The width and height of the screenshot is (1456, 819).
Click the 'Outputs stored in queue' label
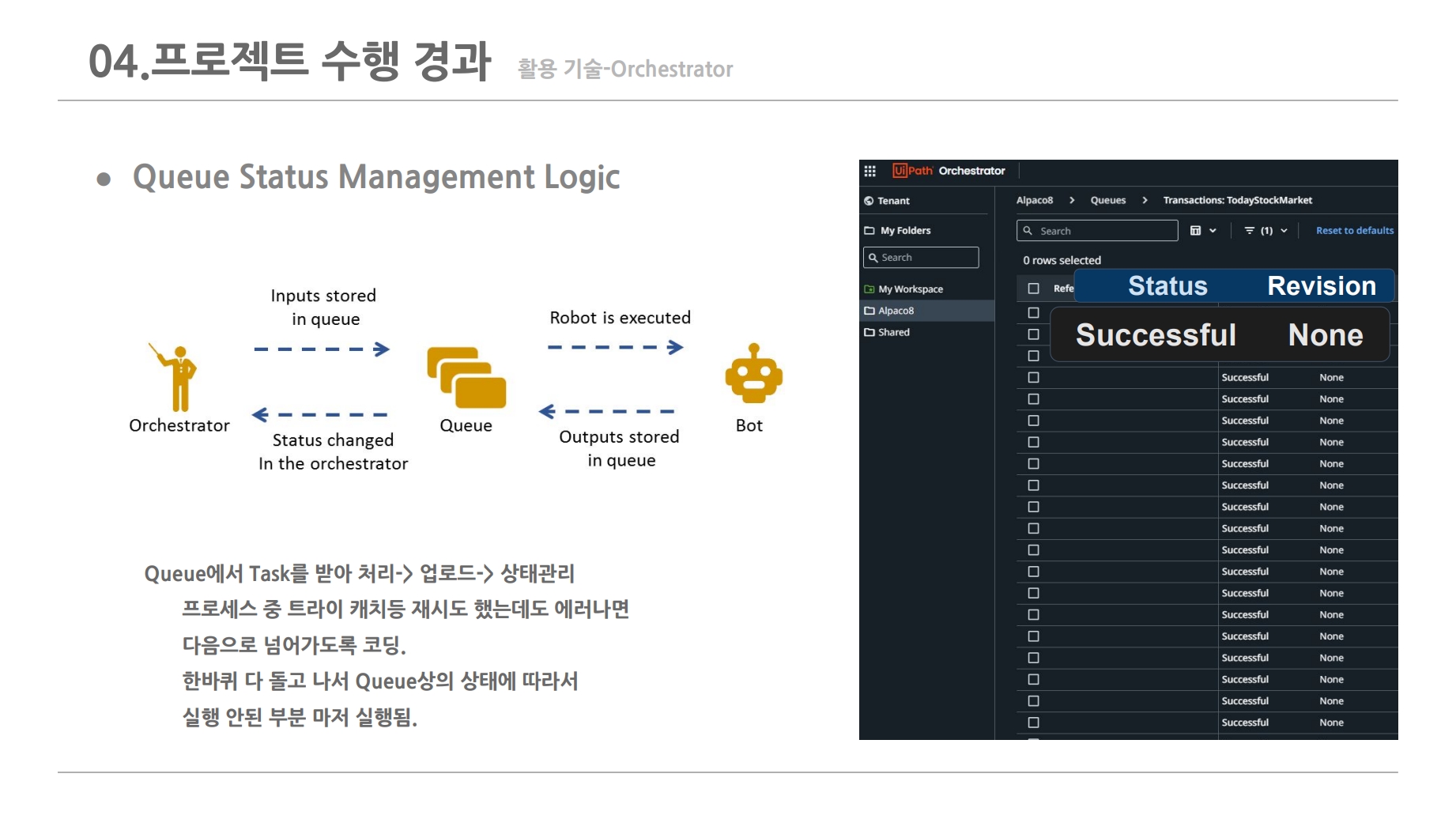(x=620, y=448)
